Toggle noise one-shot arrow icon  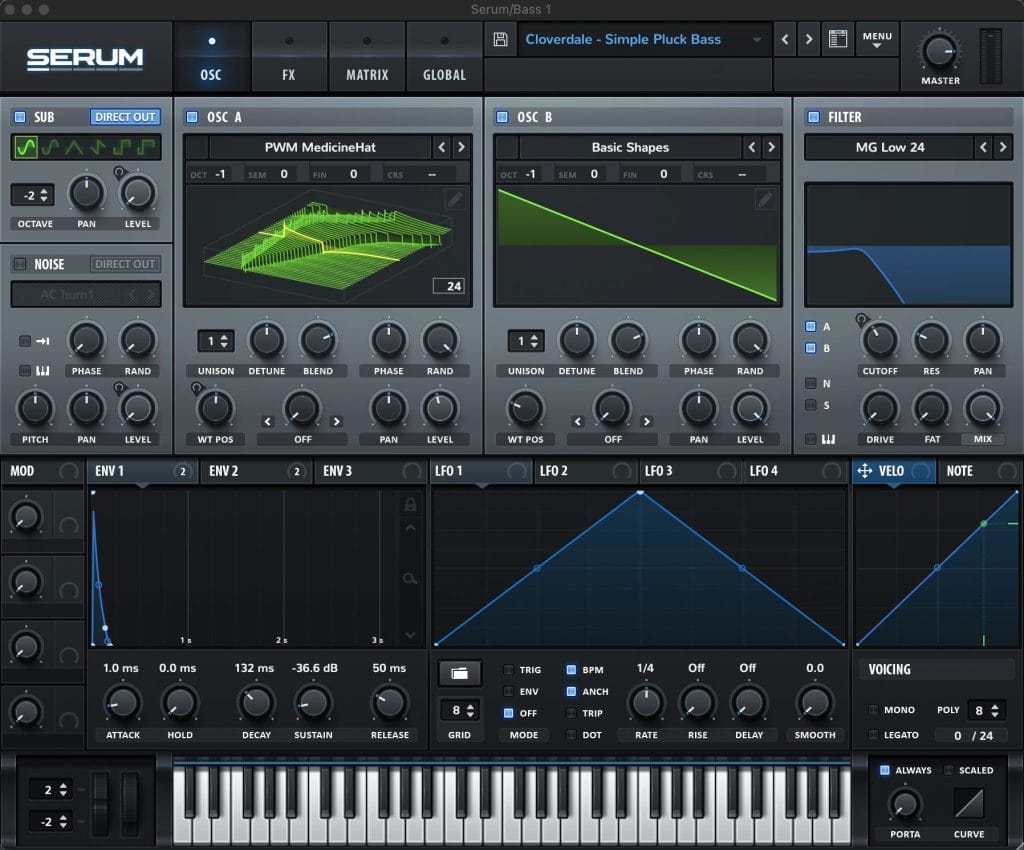[42, 341]
